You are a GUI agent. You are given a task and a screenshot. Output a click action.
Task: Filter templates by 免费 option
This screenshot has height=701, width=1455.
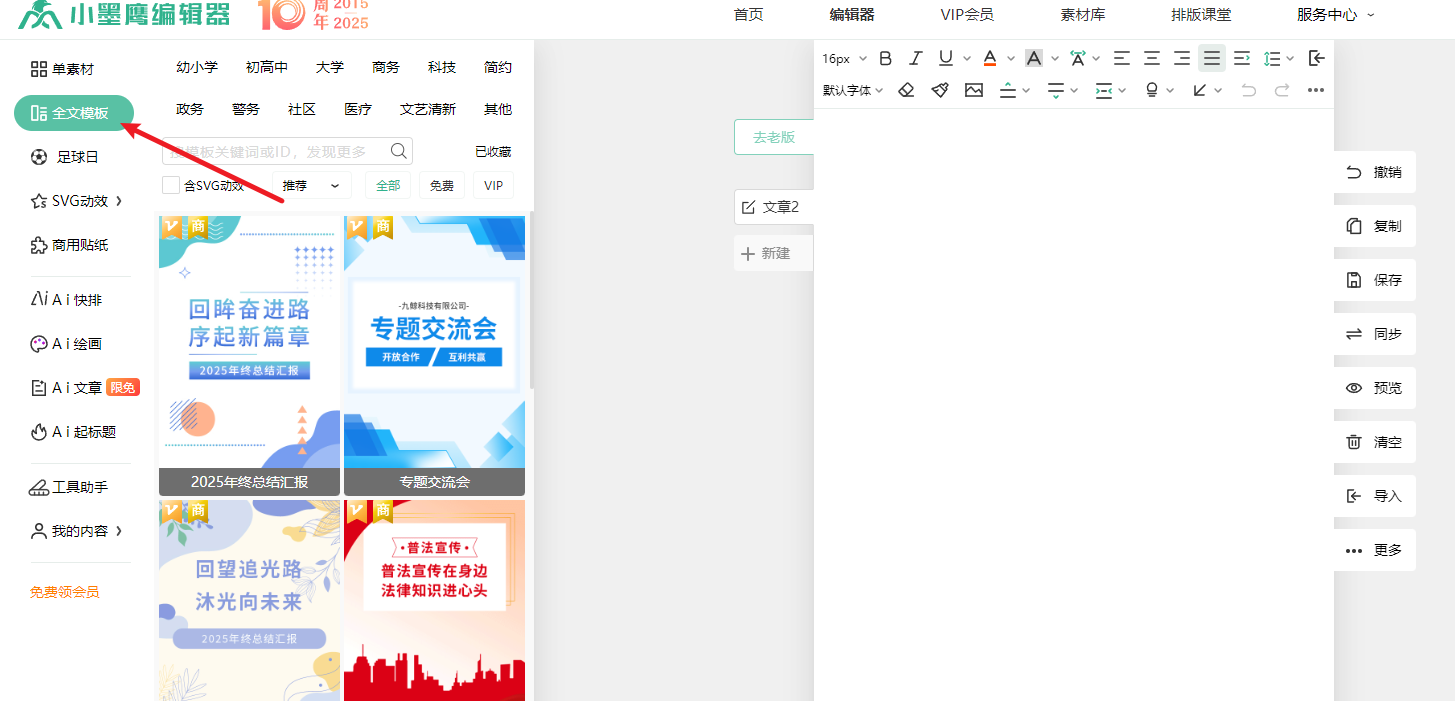[441, 185]
